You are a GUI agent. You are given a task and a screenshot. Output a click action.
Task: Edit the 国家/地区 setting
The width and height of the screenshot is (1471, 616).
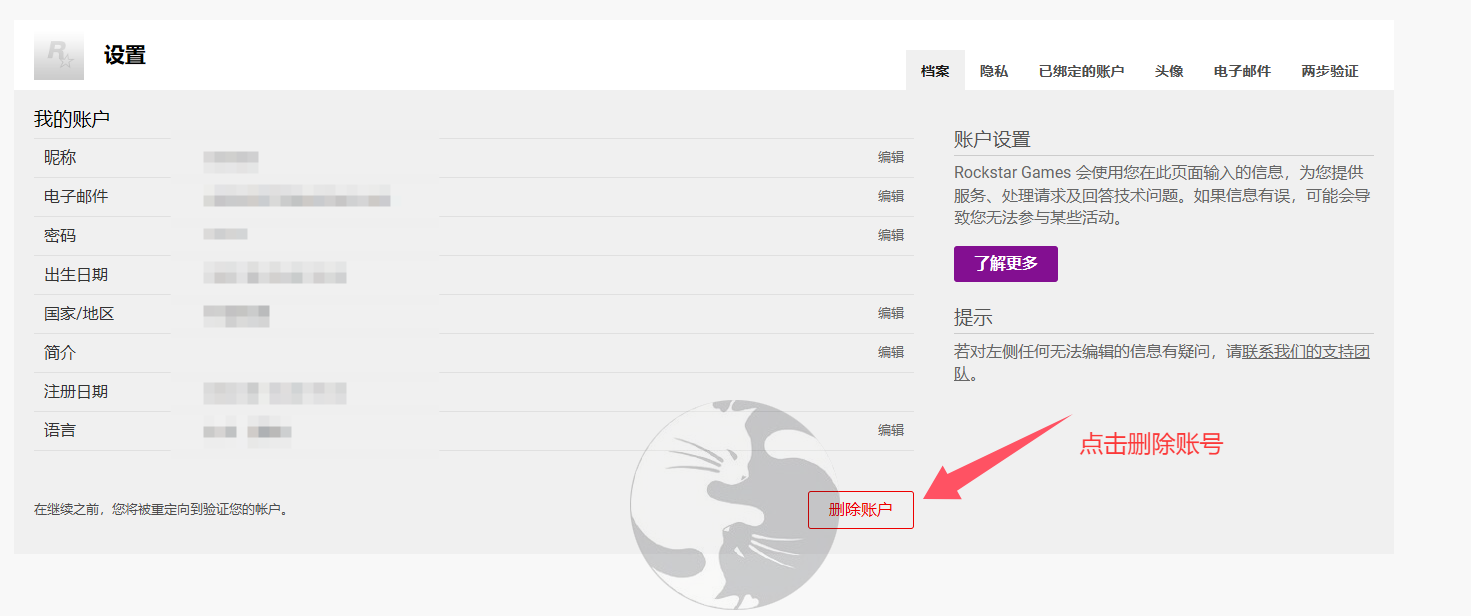point(890,313)
